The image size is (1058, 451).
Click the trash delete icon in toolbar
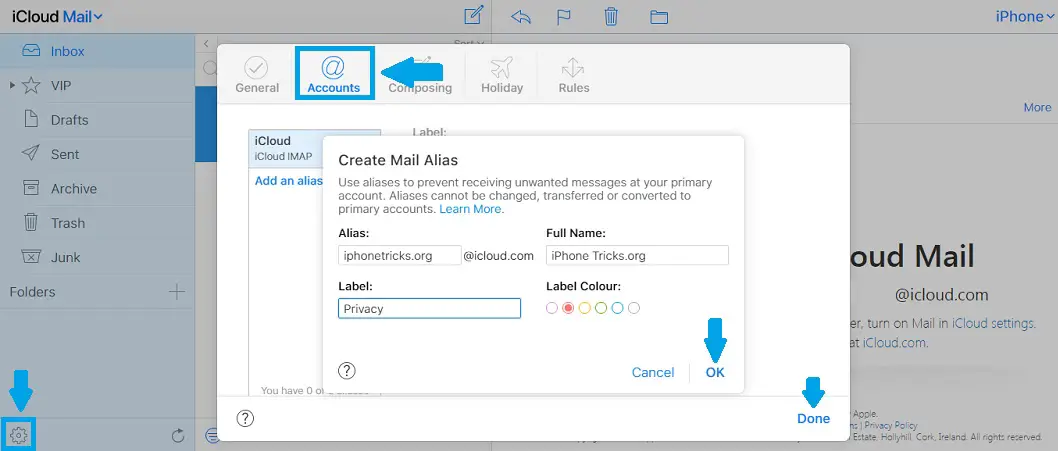coord(611,17)
